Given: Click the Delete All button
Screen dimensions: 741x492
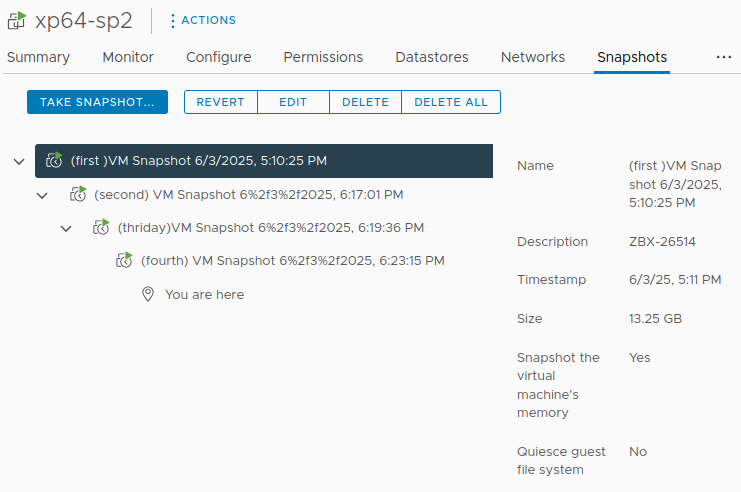Looking at the screenshot, I should pyautogui.click(x=451, y=102).
